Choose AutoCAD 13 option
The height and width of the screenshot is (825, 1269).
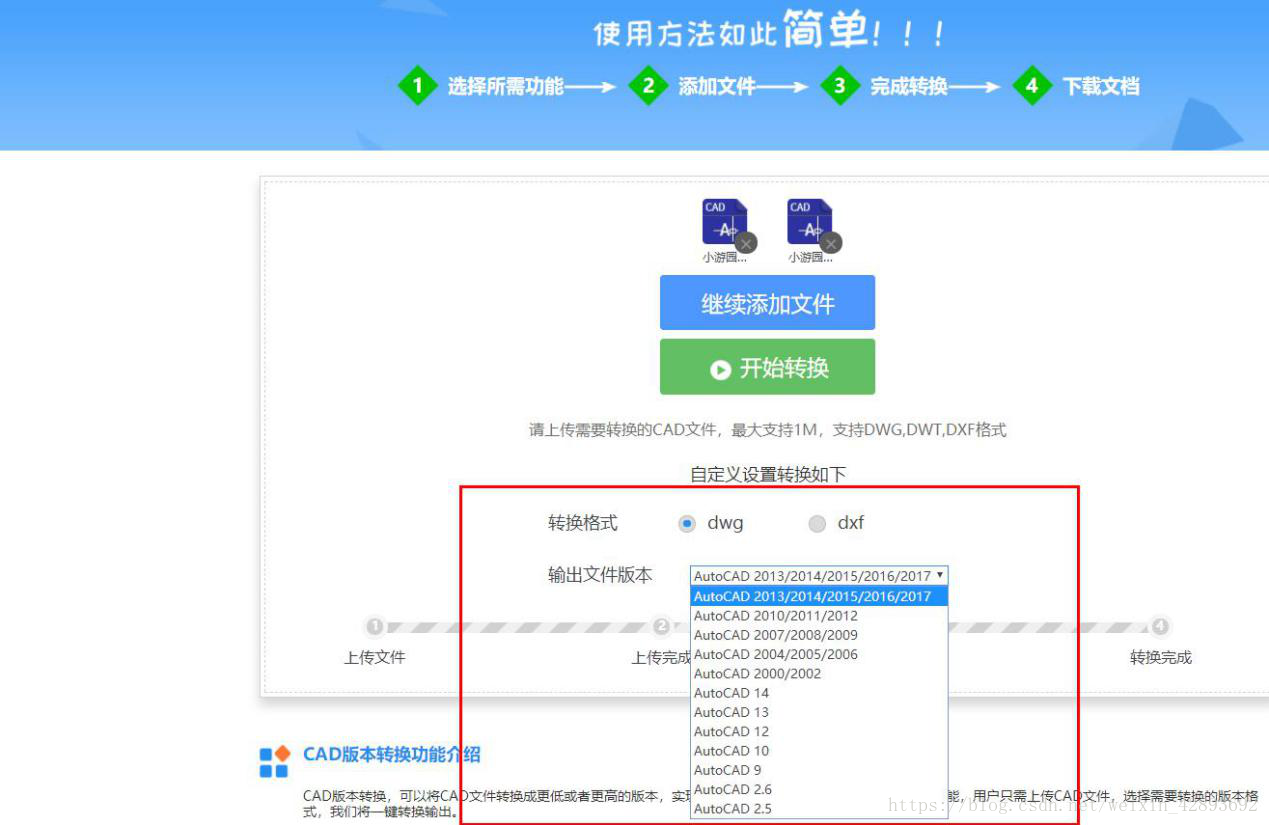819,712
